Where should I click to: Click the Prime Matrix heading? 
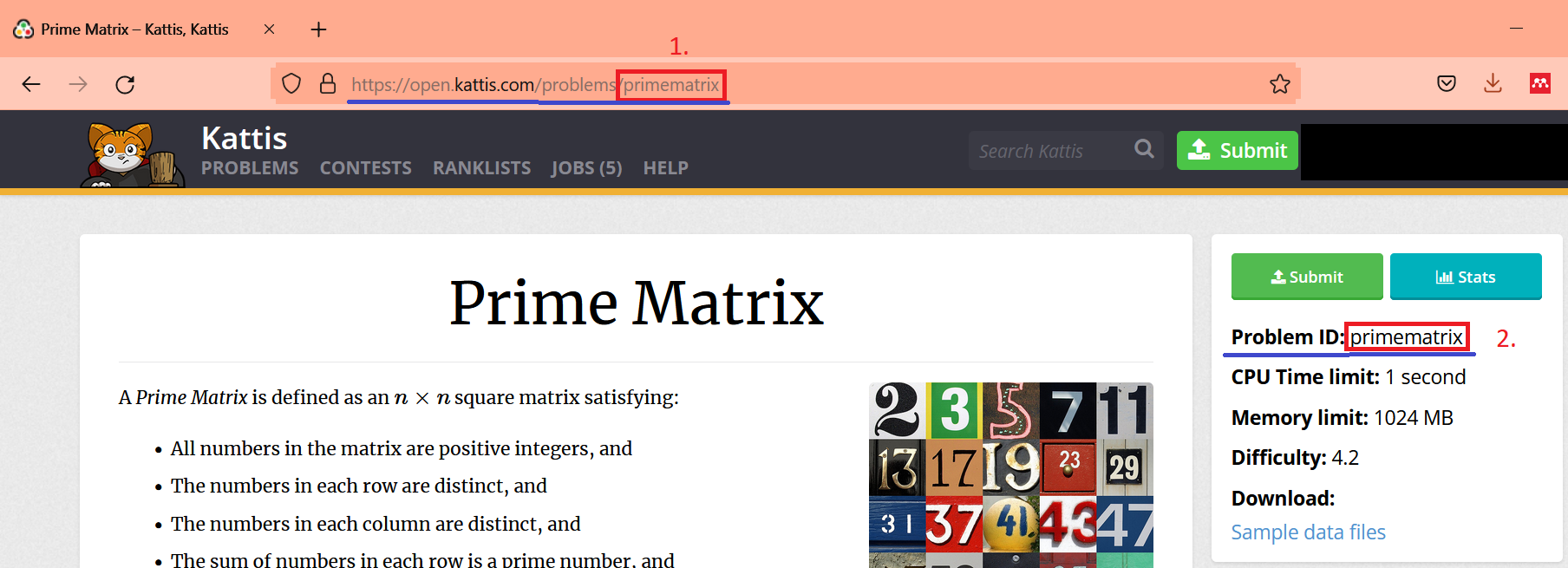tap(637, 304)
